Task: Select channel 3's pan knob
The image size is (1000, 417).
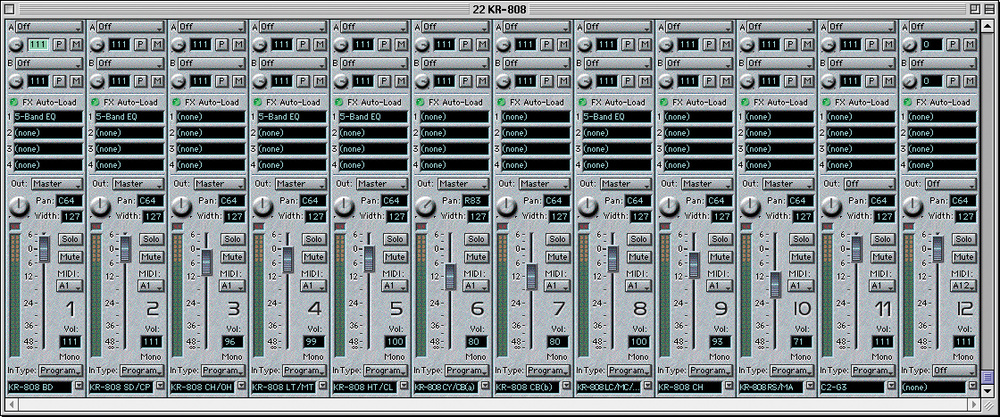Action: [x=182, y=207]
